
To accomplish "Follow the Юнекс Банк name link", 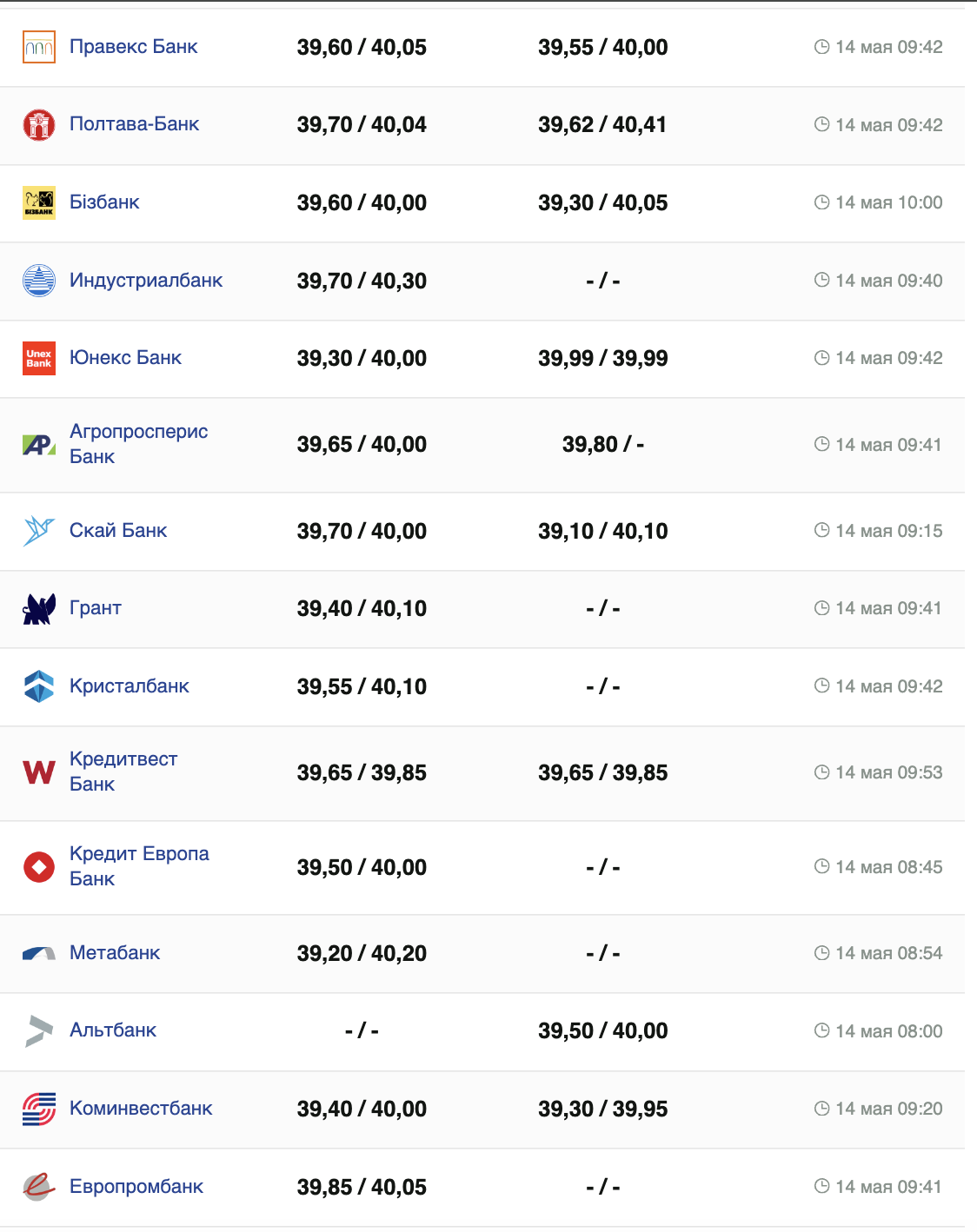I will 125,358.
